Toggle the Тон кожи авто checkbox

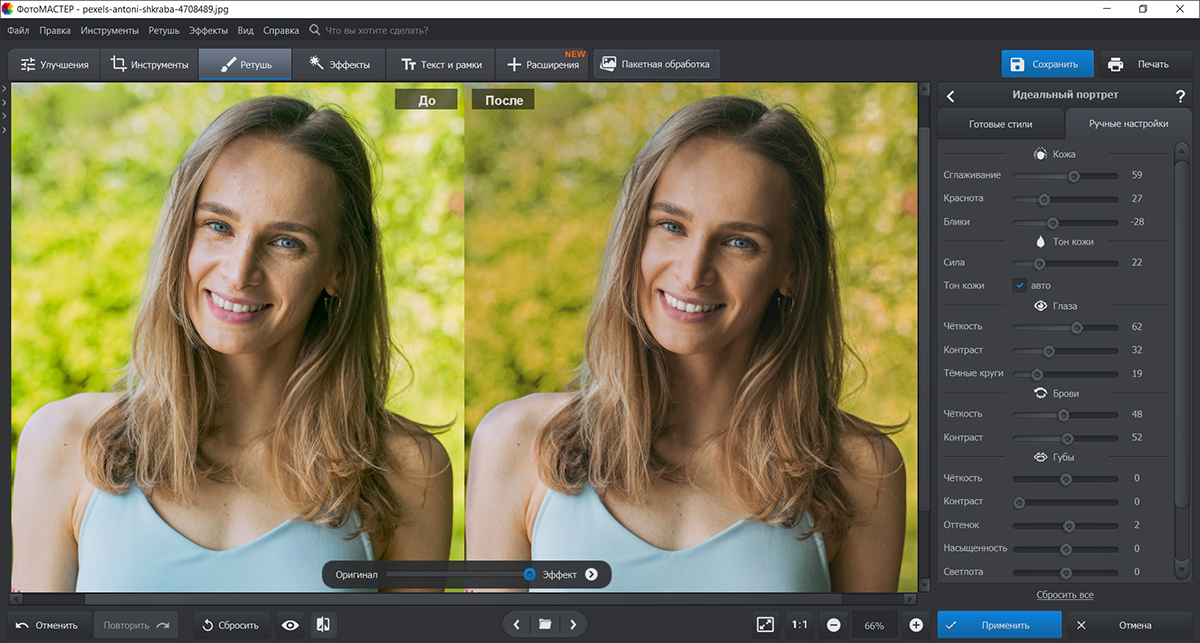tap(1020, 285)
